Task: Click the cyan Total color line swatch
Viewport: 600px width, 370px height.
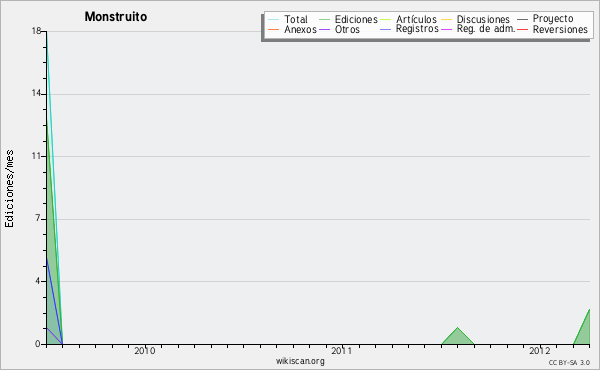Action: click(x=274, y=19)
